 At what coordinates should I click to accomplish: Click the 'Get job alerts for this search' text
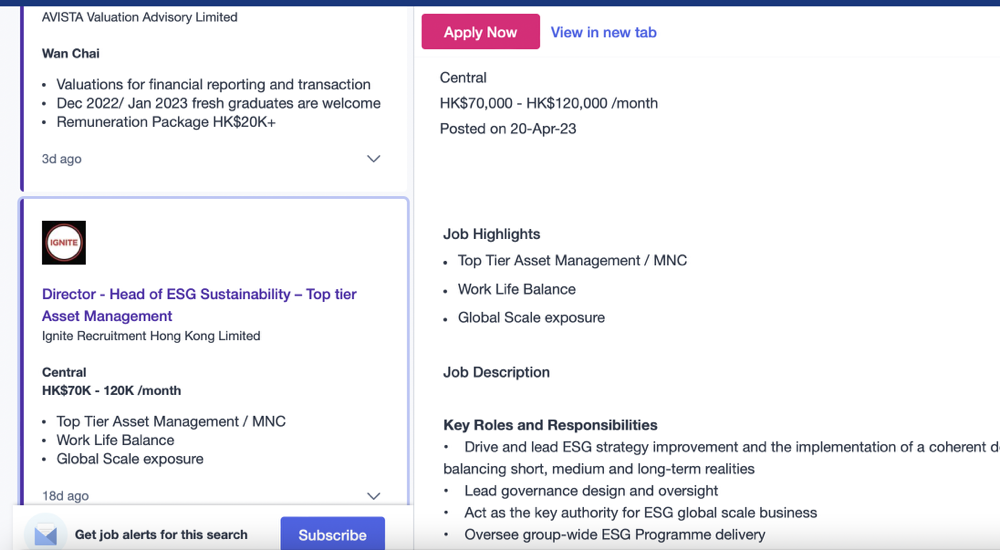[x=161, y=535]
